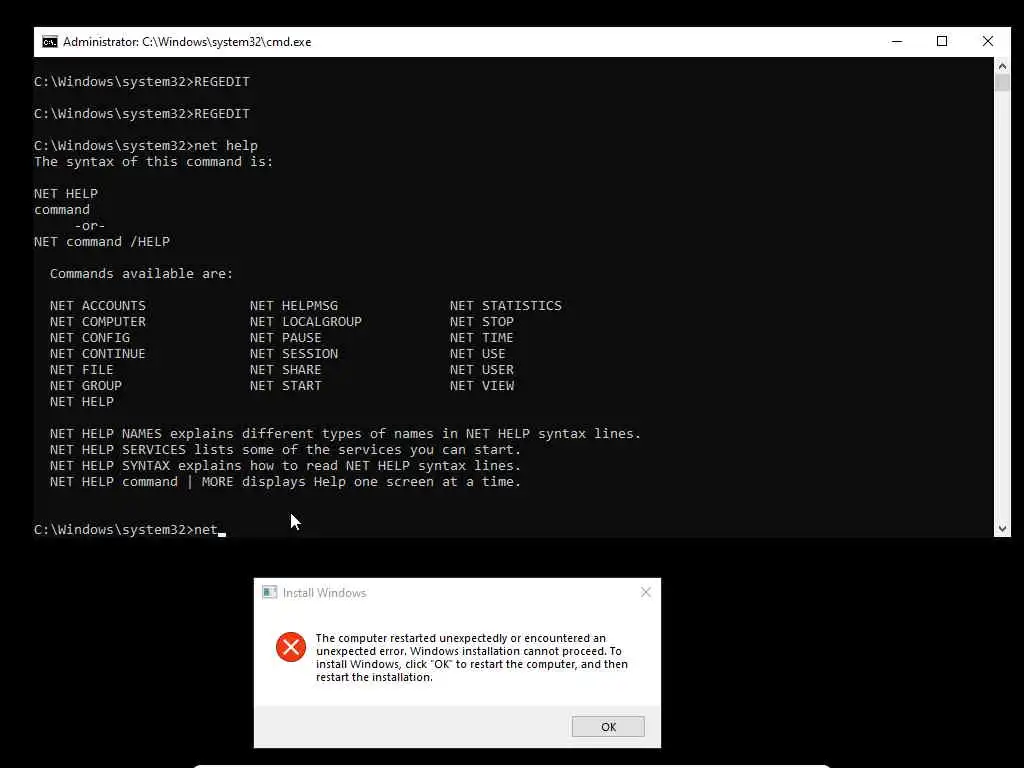Screen dimensions: 1024x768
Task: Click the red error icon in dialog
Action: click(291, 647)
